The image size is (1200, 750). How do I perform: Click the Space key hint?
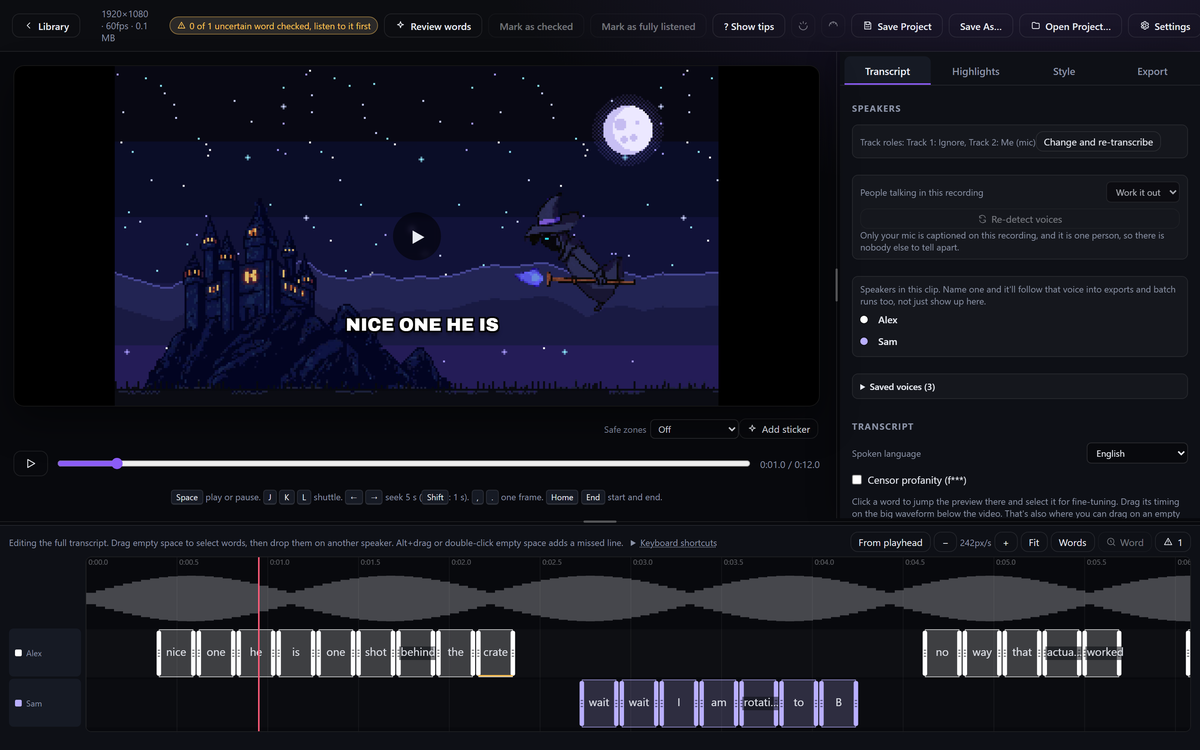pyautogui.click(x=187, y=497)
